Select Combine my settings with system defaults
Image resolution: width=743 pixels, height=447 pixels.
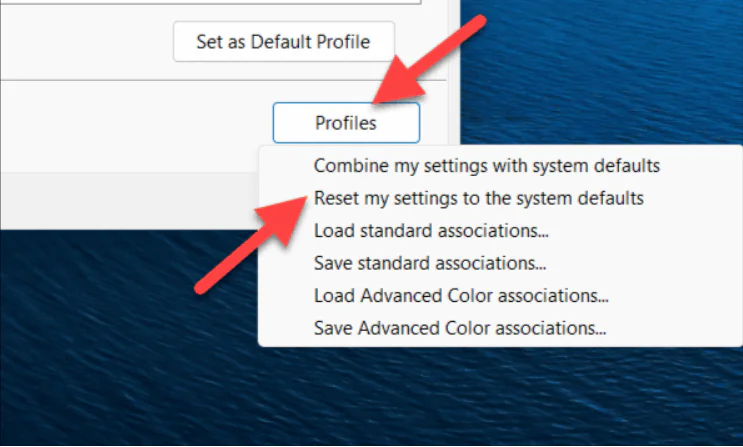[487, 164]
